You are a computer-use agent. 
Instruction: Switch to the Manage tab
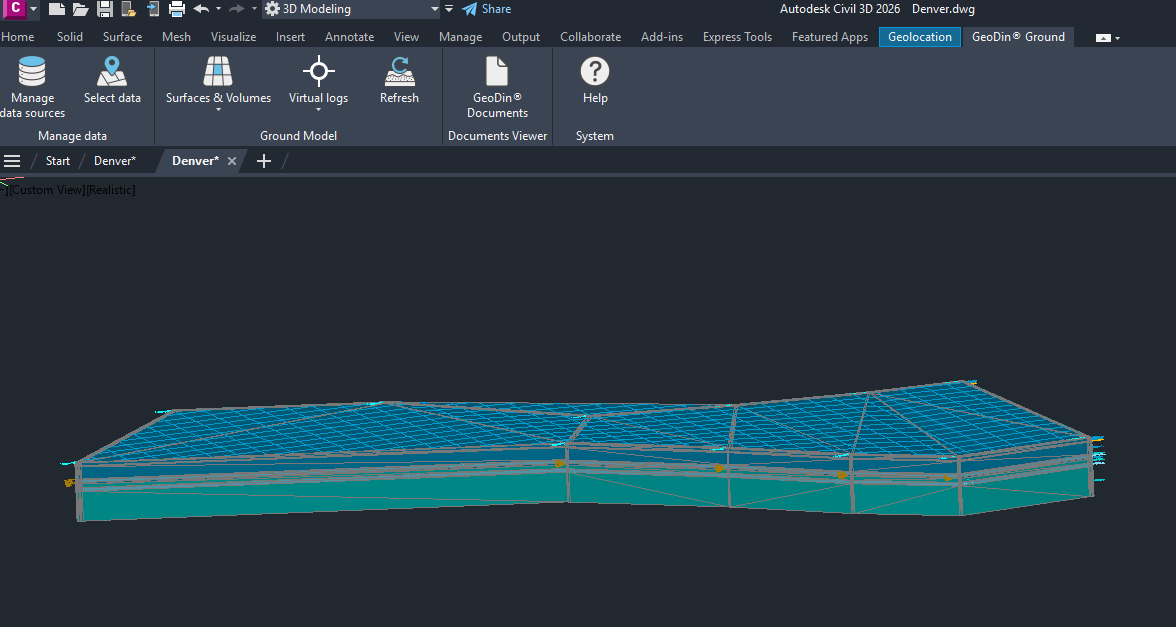click(460, 37)
